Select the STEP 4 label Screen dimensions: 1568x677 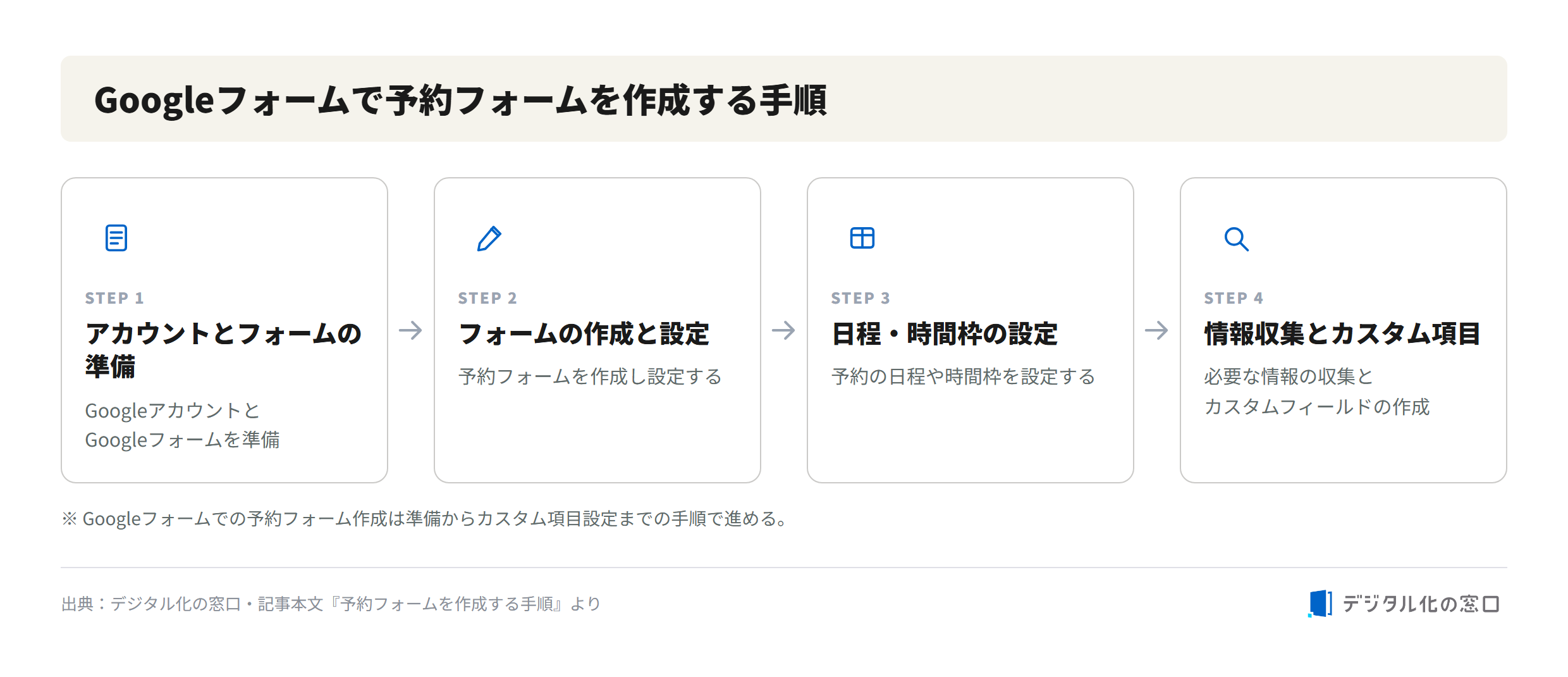point(1234,298)
